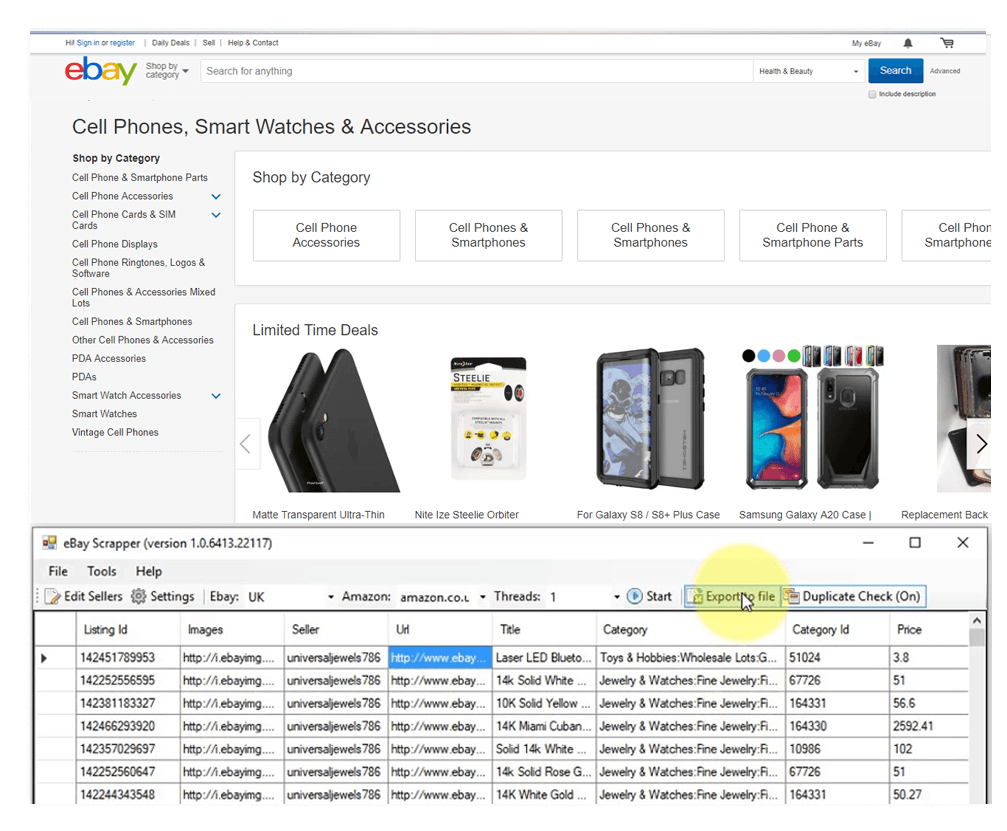This screenshot has width=1007, height=831.
Task: Open Nite Ize Steelie Orbiter thumbnail
Action: [488, 419]
